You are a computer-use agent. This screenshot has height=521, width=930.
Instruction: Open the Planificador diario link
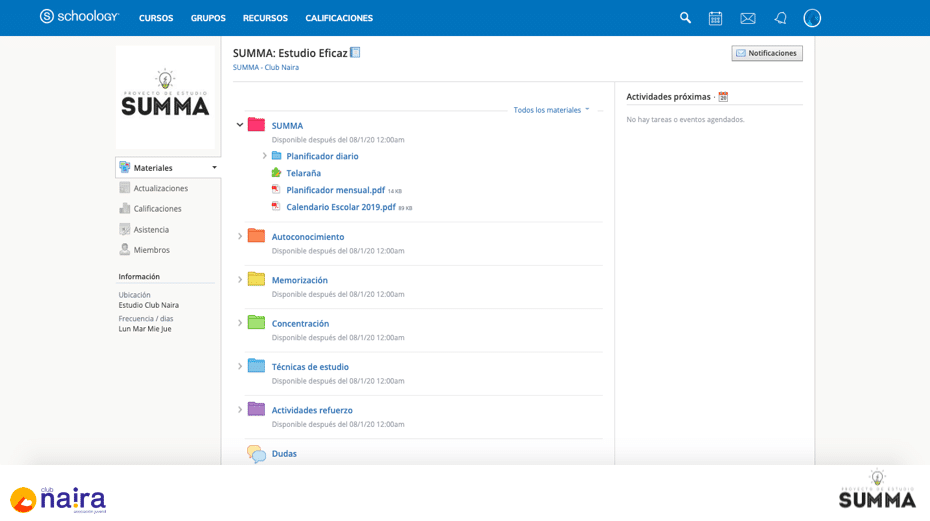323,156
